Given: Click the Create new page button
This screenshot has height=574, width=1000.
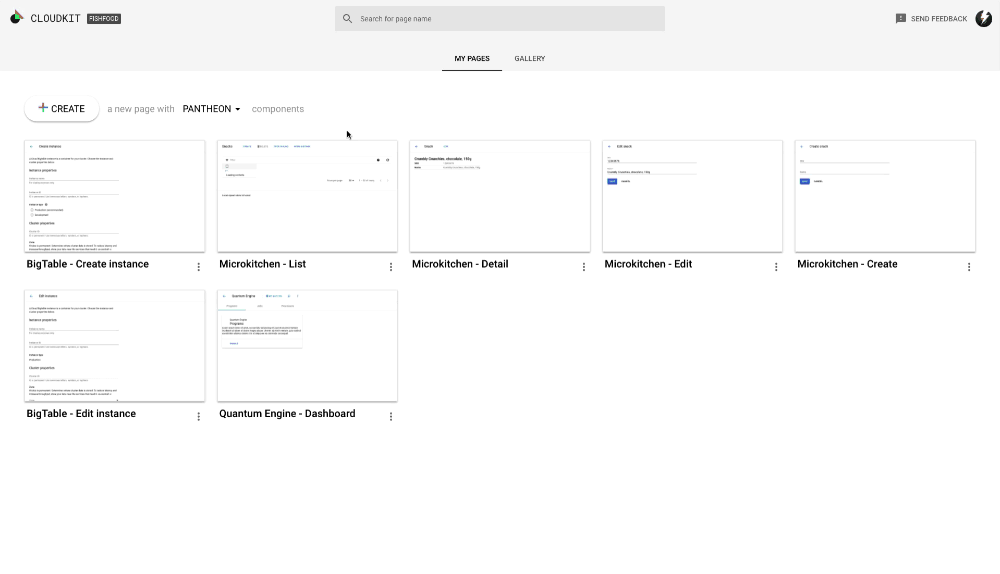Looking at the screenshot, I should (61, 108).
